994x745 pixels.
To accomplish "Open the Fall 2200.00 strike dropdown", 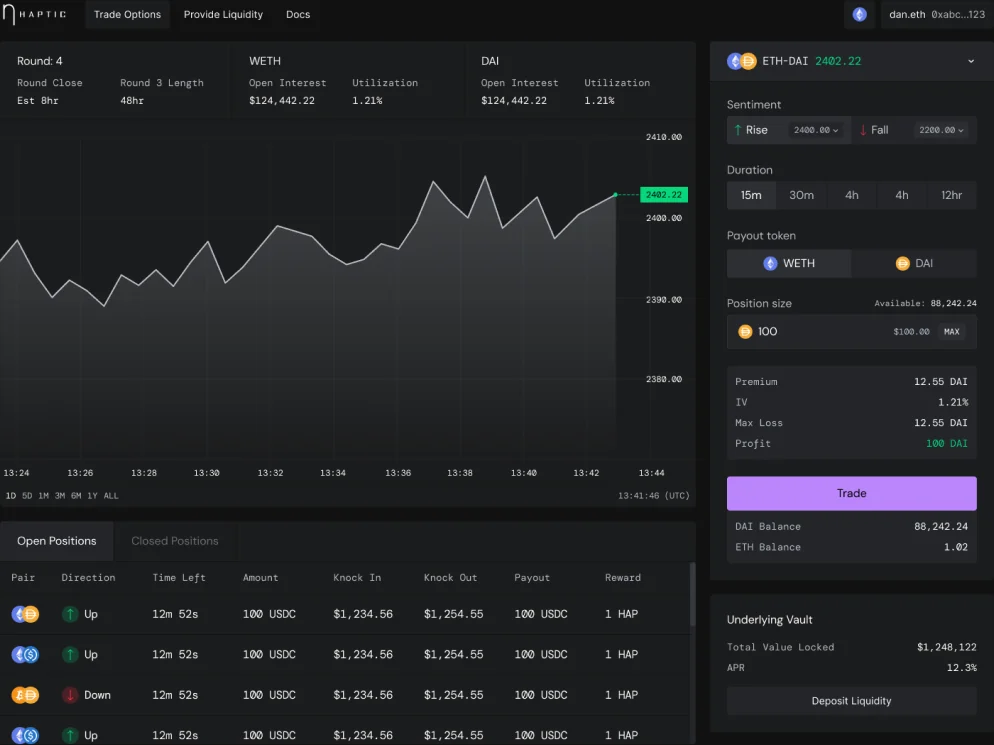I will click(941, 130).
